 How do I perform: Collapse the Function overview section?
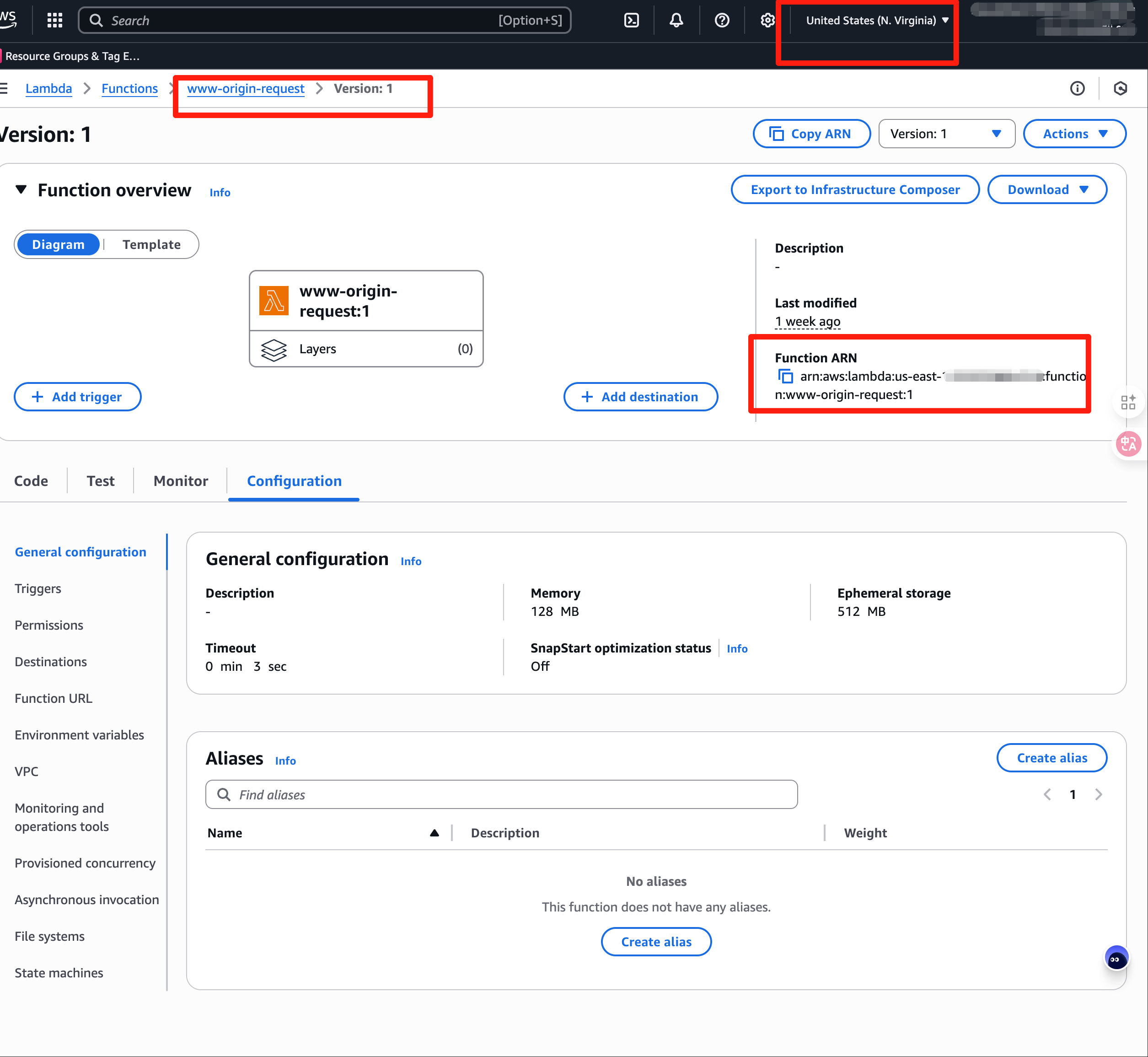(21, 190)
